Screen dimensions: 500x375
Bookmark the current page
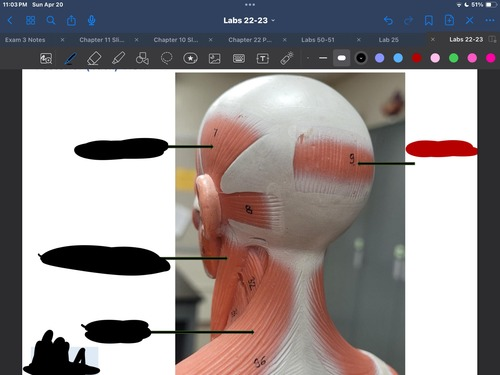(429, 21)
